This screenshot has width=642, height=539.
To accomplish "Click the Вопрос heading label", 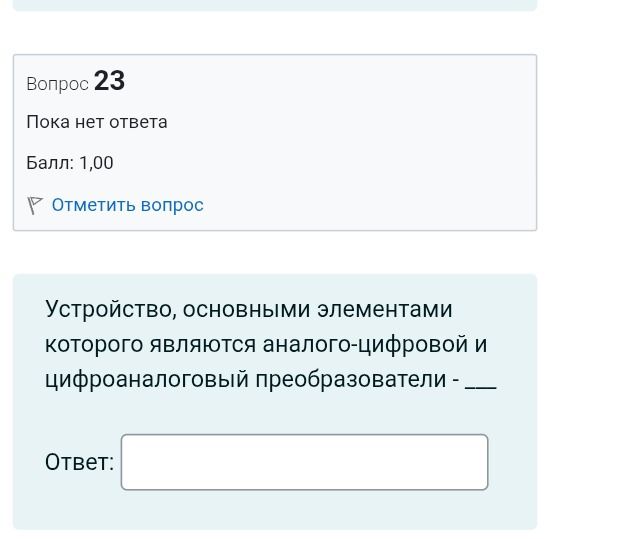I will 57,84.
